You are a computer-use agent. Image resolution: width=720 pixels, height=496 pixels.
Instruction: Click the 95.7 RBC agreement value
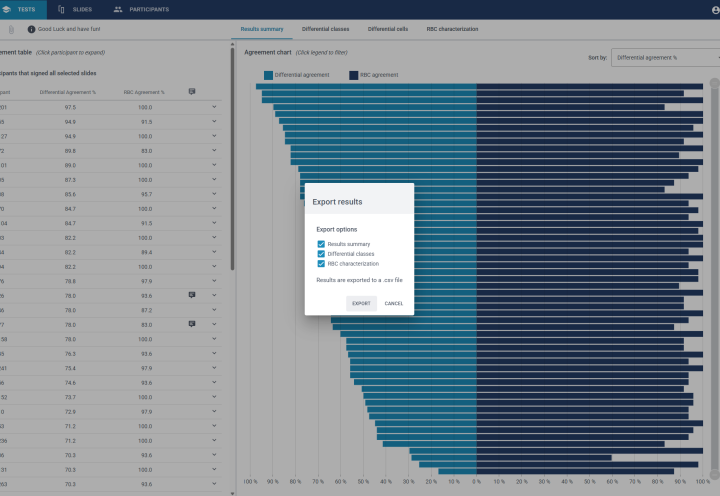(146, 194)
